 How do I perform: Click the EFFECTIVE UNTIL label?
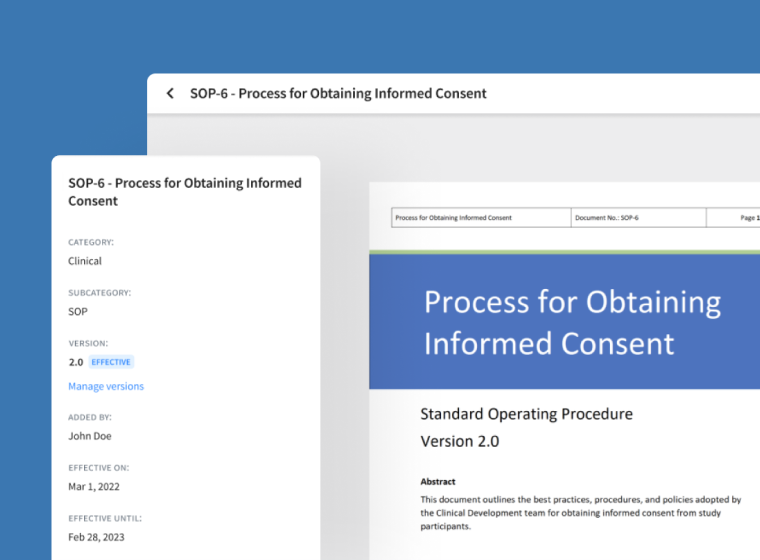pos(105,518)
